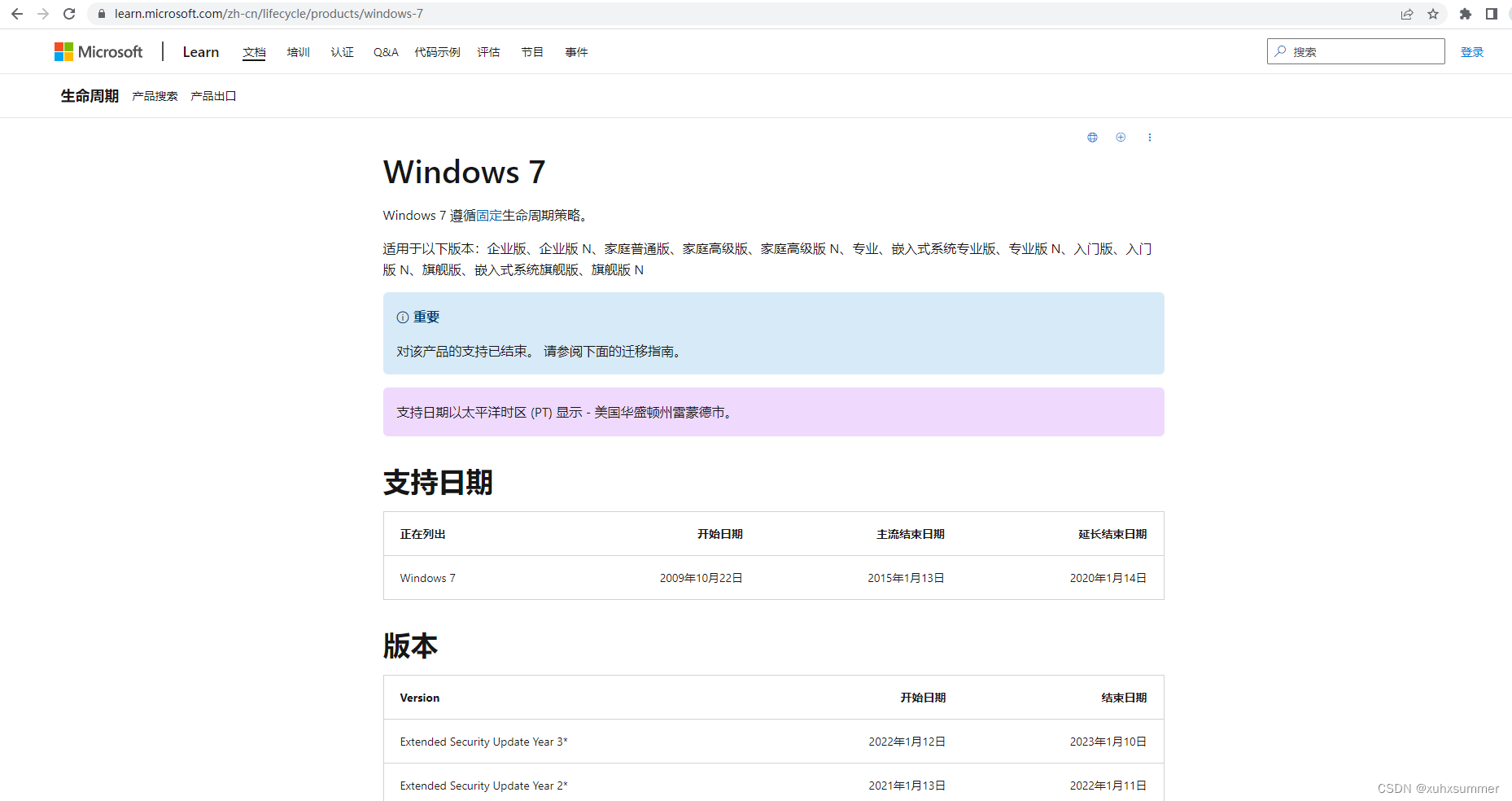The width and height of the screenshot is (1512, 801).
Task: Click the 版本 section heading
Action: (410, 646)
